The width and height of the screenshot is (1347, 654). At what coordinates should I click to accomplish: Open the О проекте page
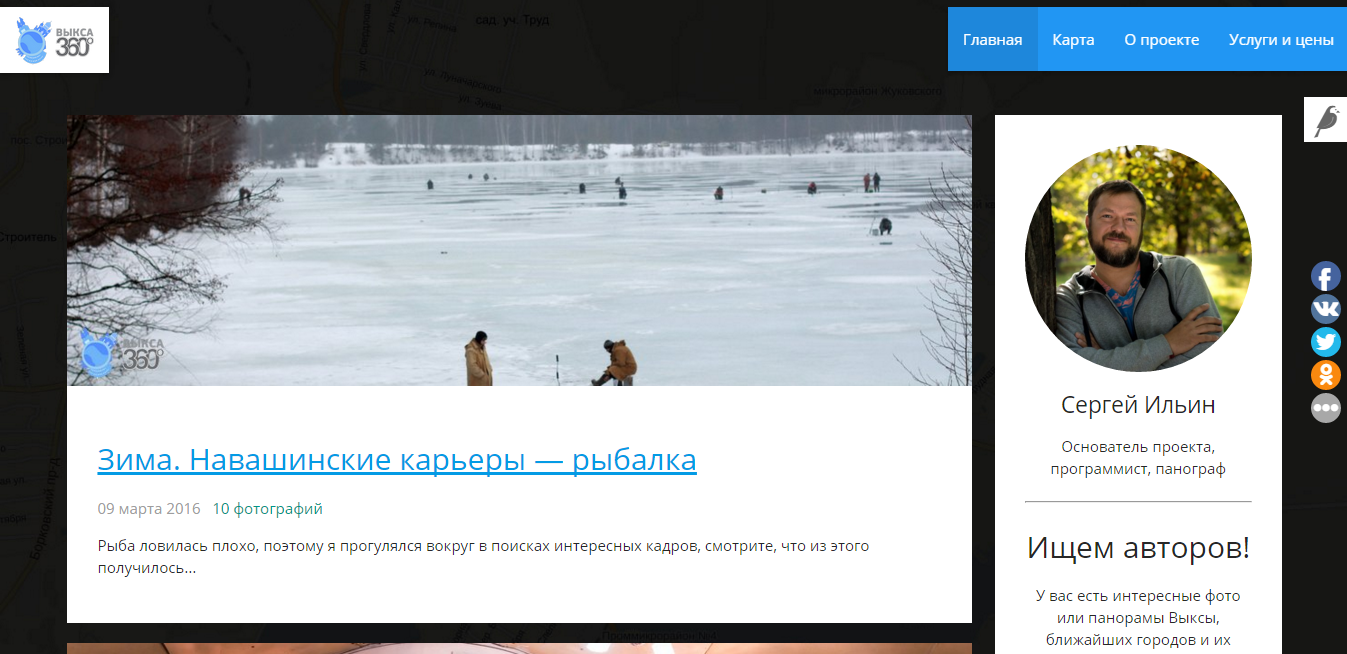click(x=1161, y=39)
